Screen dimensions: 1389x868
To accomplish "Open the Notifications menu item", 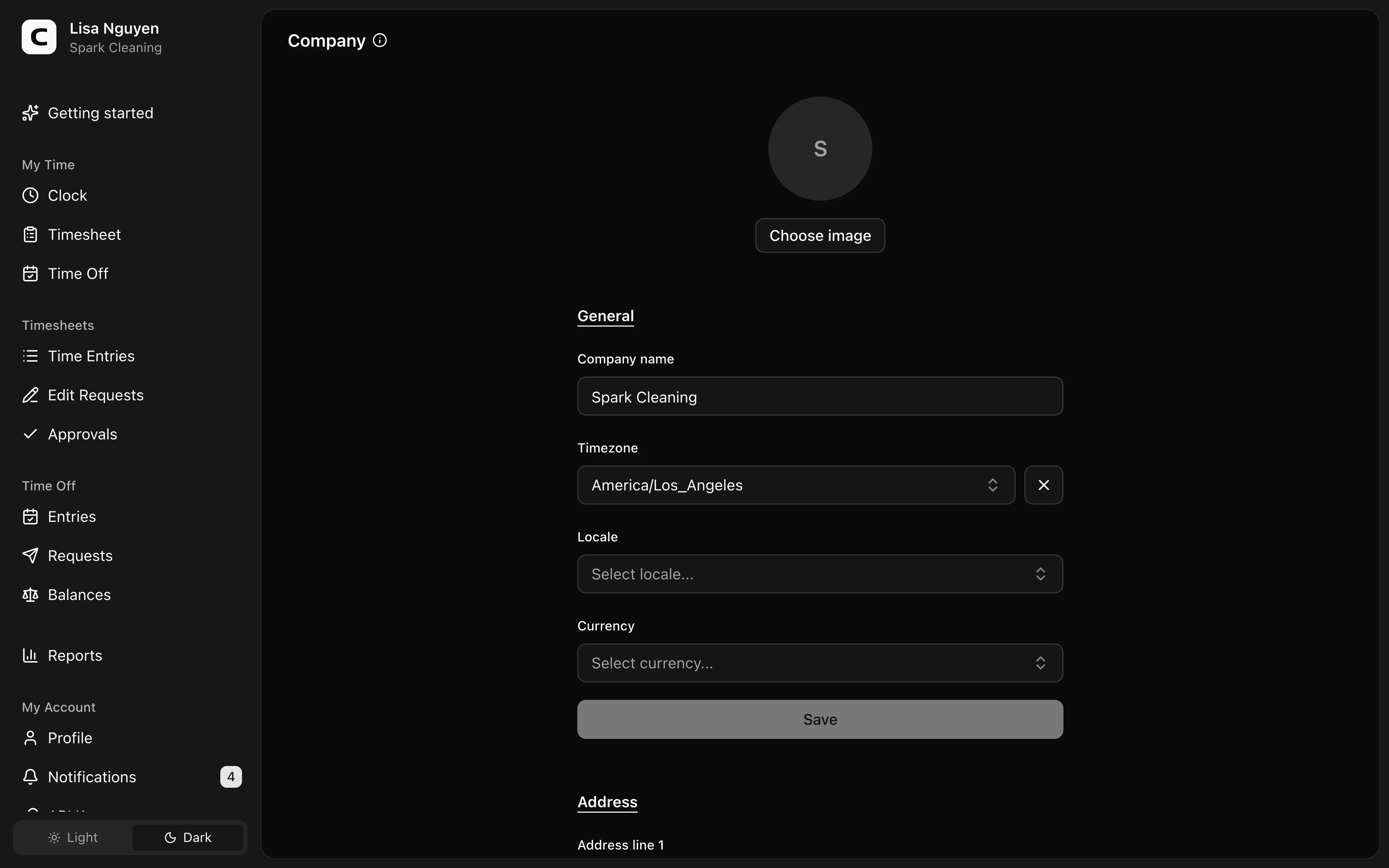I will [x=131, y=777].
